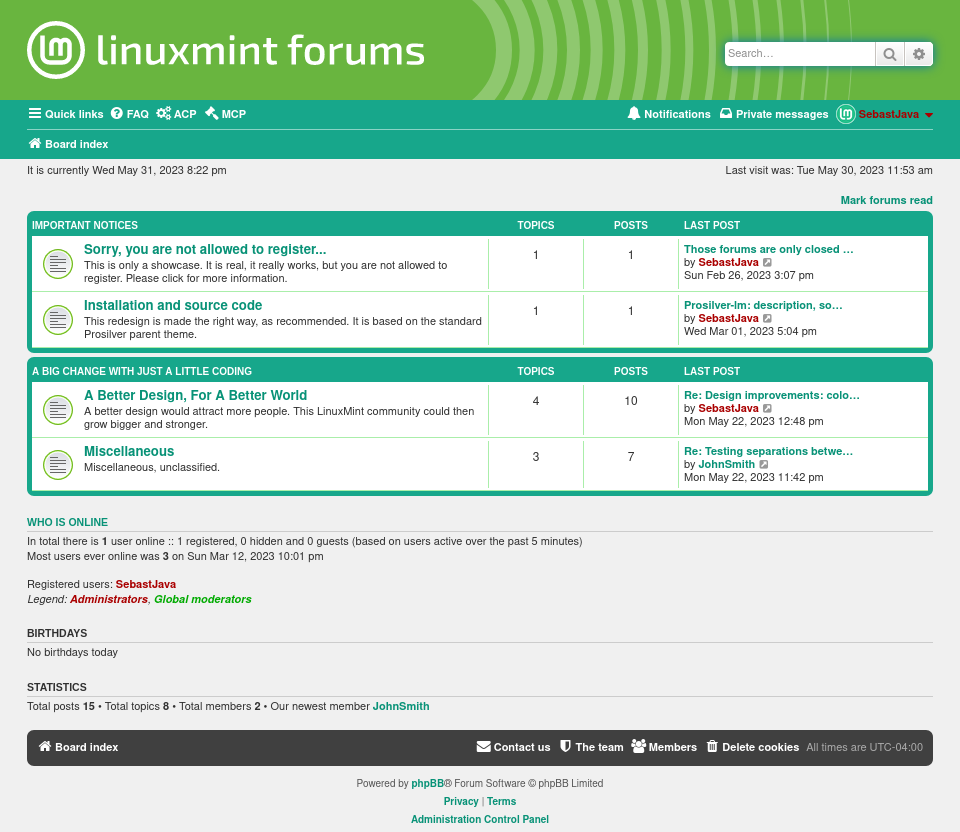The image size is (960, 832).
Task: Click the 'linuxmint forums' title text
Action: coord(261,50)
